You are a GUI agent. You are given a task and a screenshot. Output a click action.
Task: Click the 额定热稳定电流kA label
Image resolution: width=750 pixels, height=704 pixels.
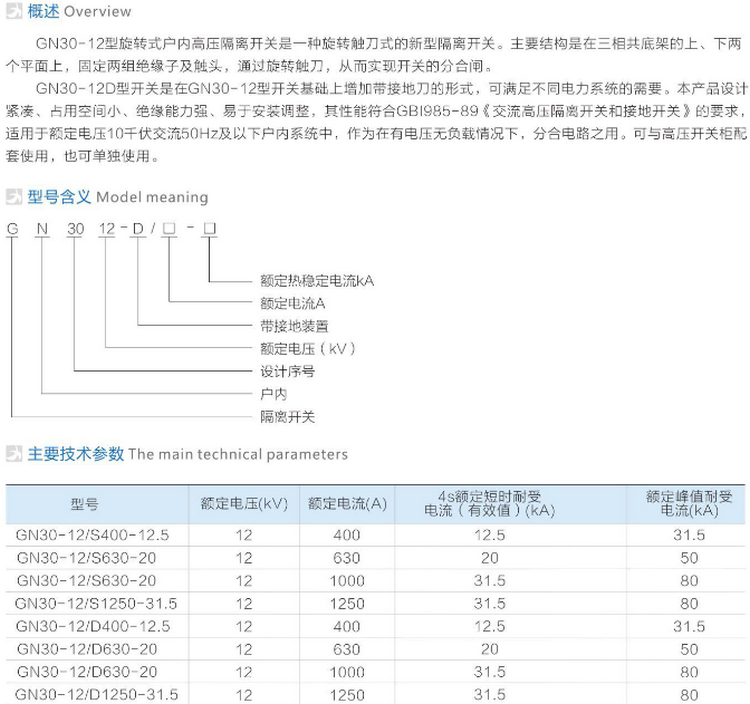(x=317, y=281)
